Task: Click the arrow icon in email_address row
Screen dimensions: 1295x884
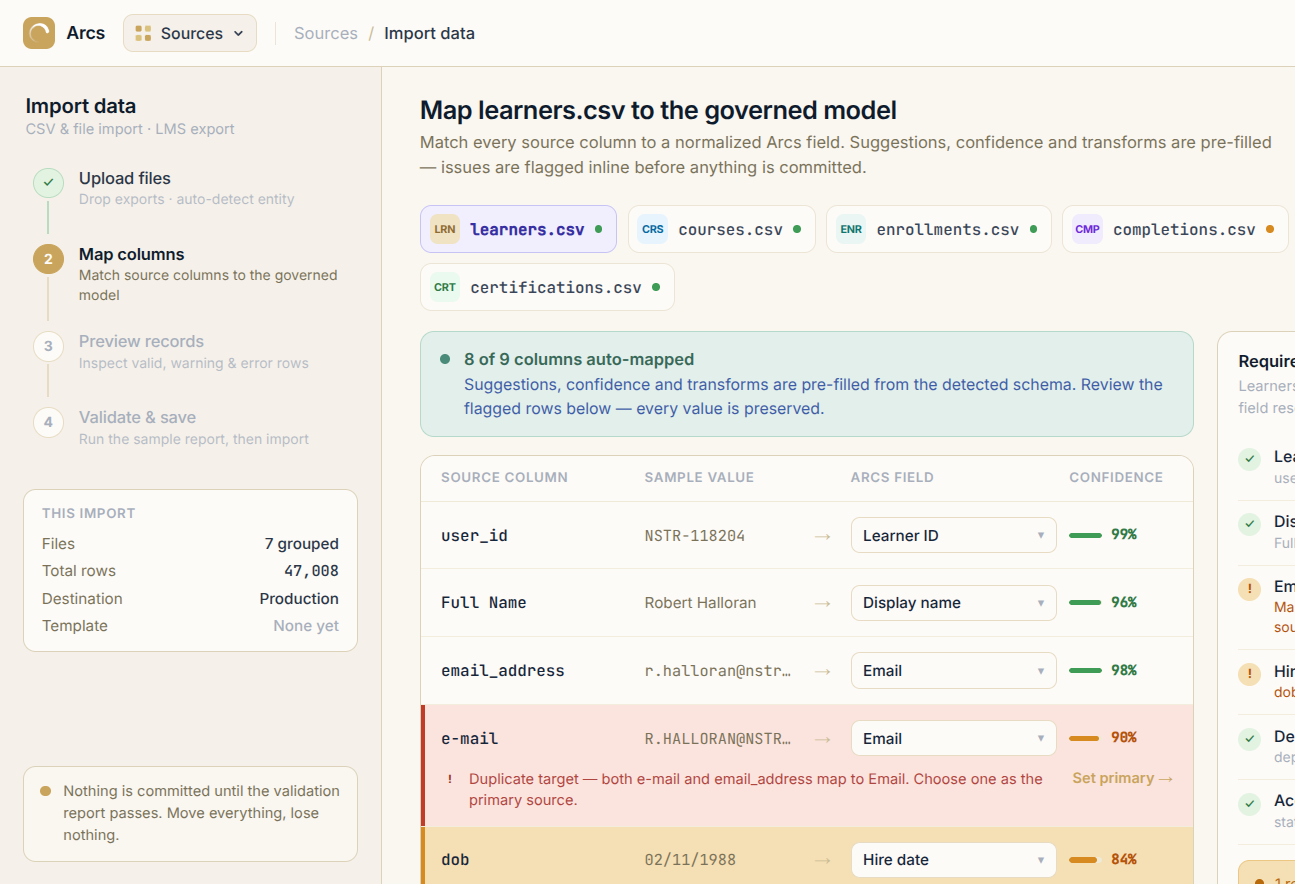Action: [822, 672]
